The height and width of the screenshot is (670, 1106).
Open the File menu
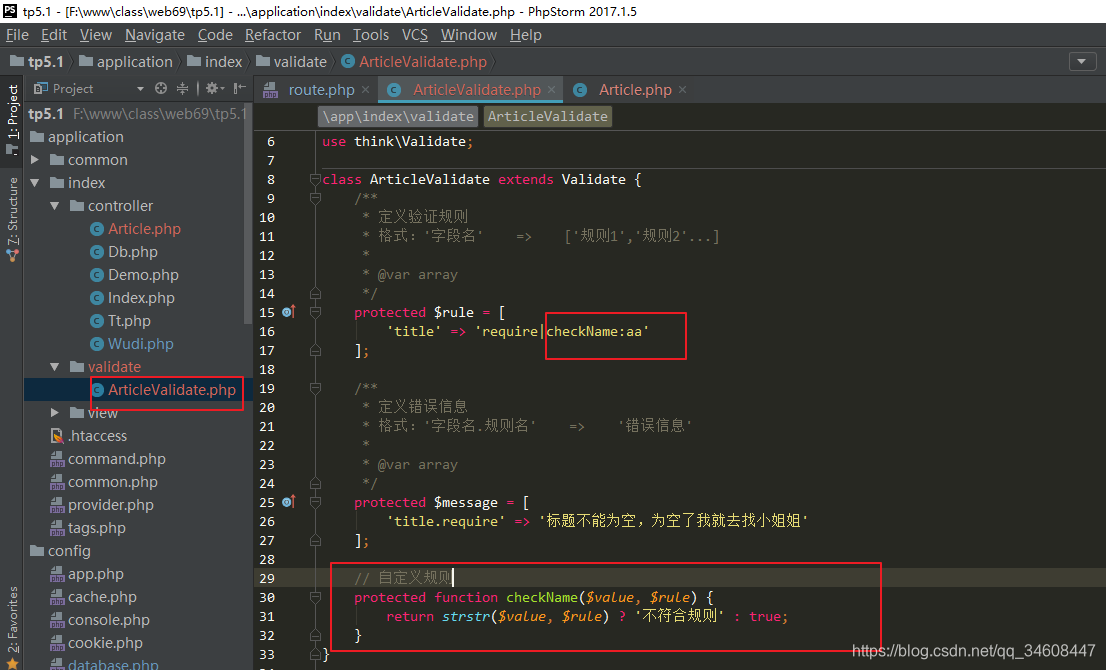(x=18, y=35)
